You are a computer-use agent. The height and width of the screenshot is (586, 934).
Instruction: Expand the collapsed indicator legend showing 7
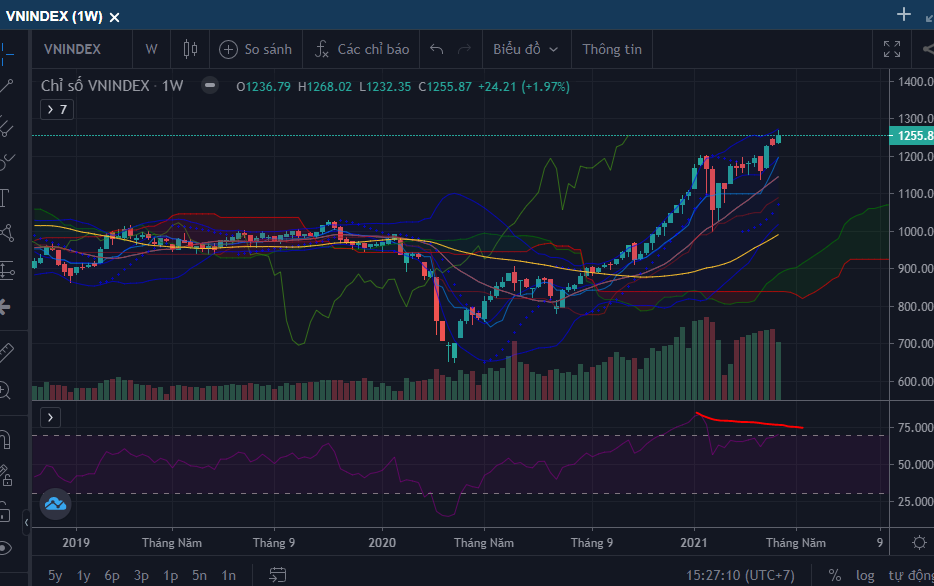point(56,110)
